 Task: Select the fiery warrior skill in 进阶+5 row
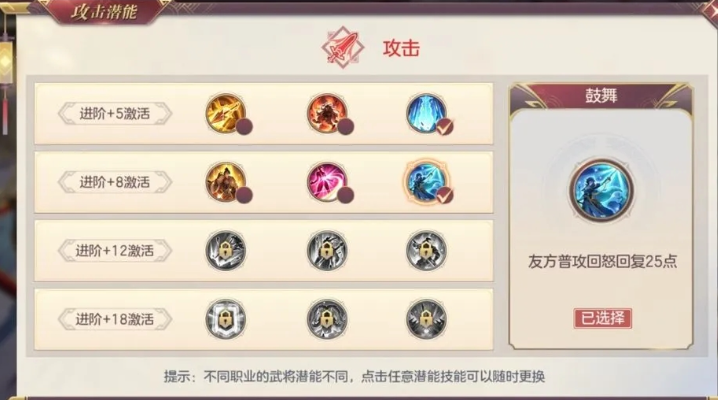tap(327, 113)
